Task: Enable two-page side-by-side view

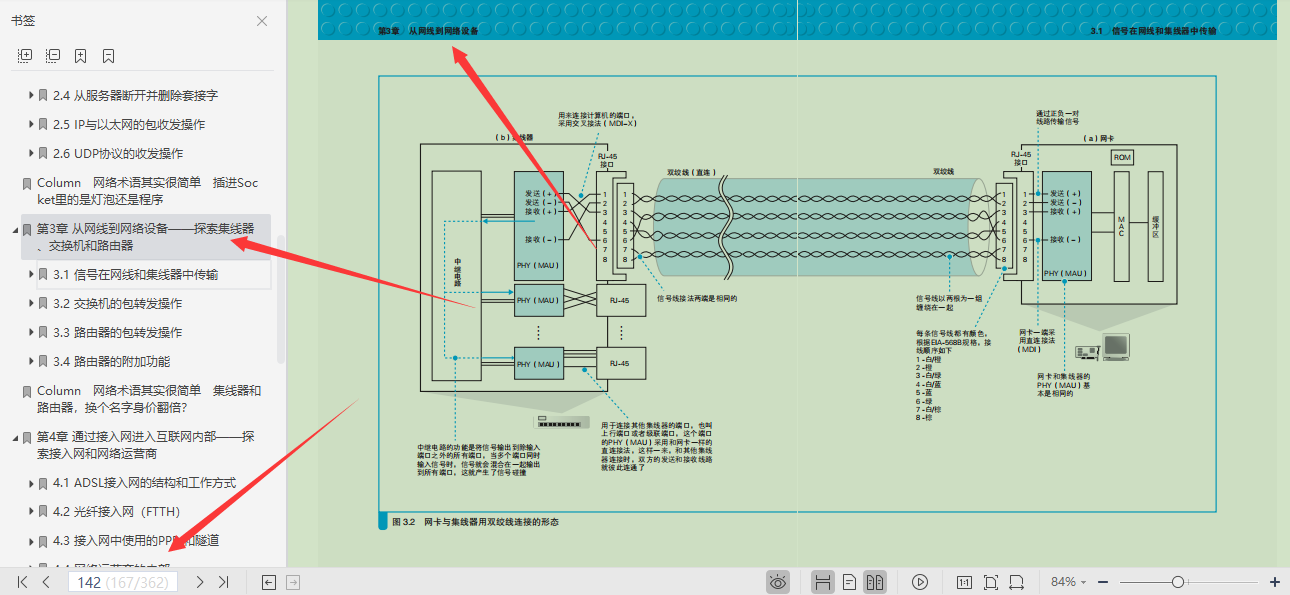Action: pos(874,582)
